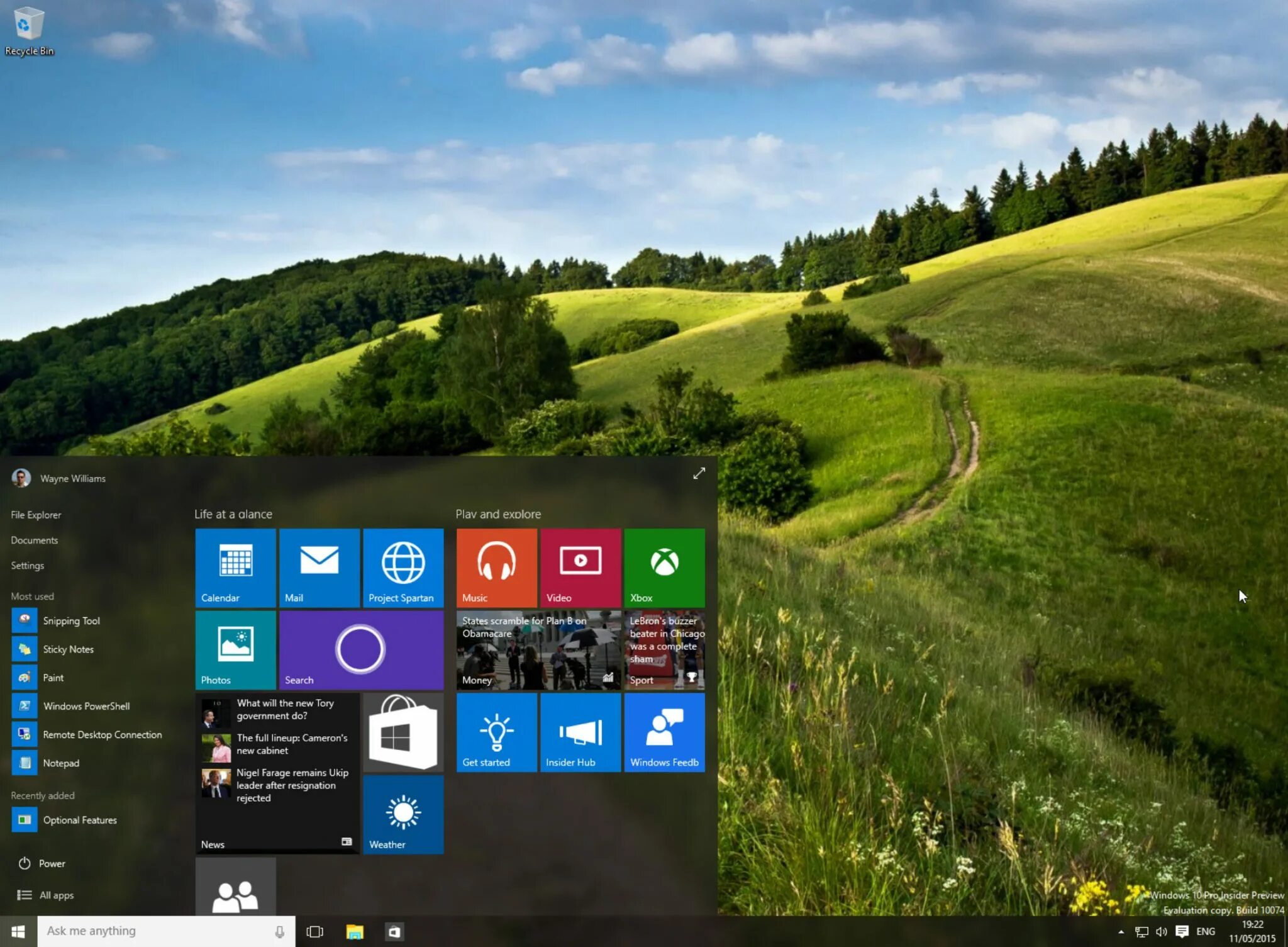1288x947 pixels.
Task: Launch the Project Spartan browser tile
Action: 403,567
